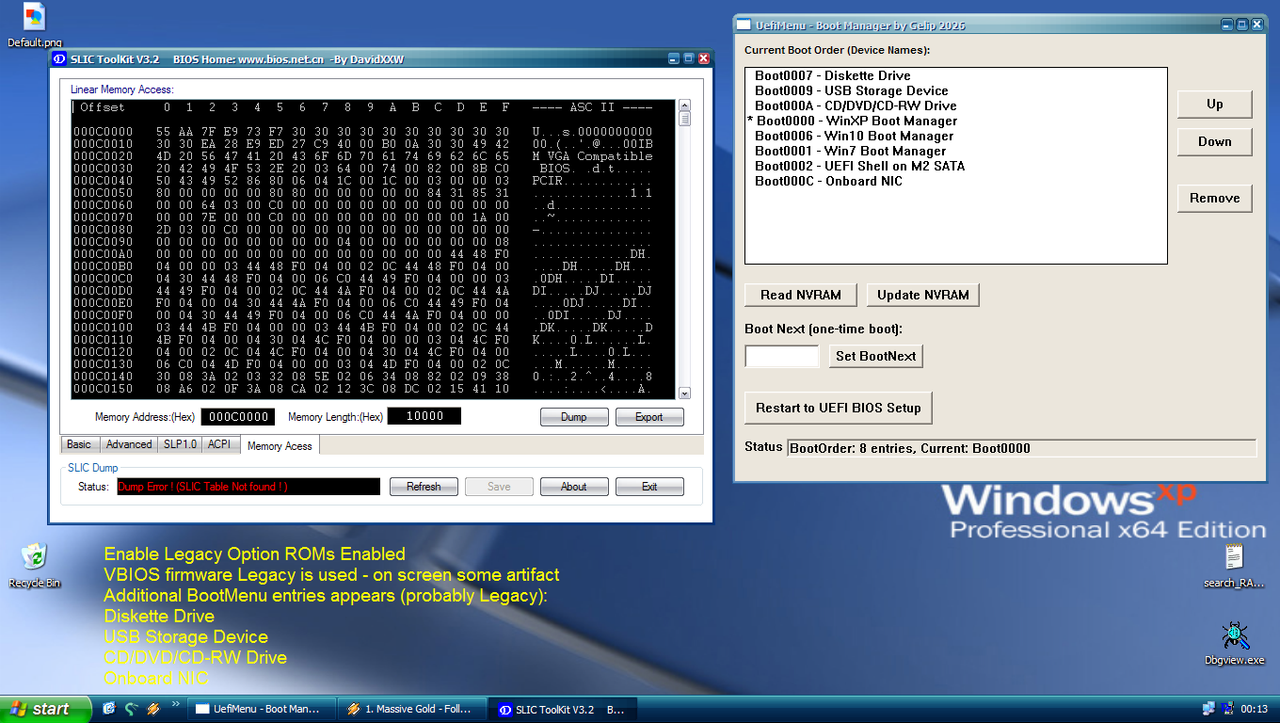Select the Memory Acess tab
Screen dimensions: 1280x723
click(280, 445)
